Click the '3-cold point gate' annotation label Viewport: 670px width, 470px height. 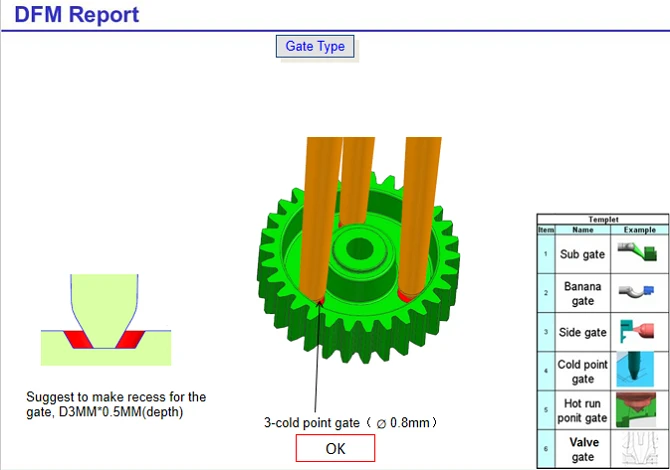[351, 423]
